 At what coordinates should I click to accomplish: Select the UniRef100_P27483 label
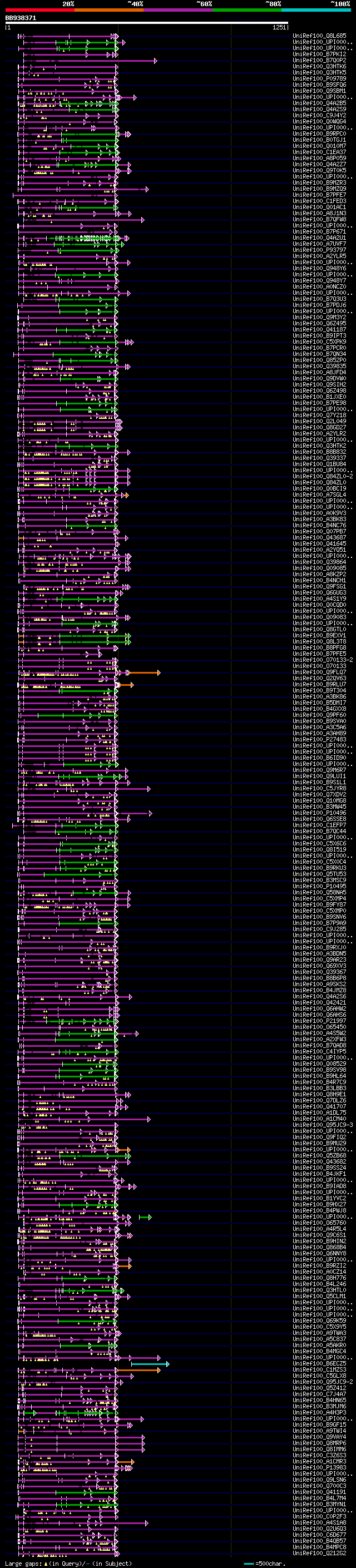pos(319,740)
